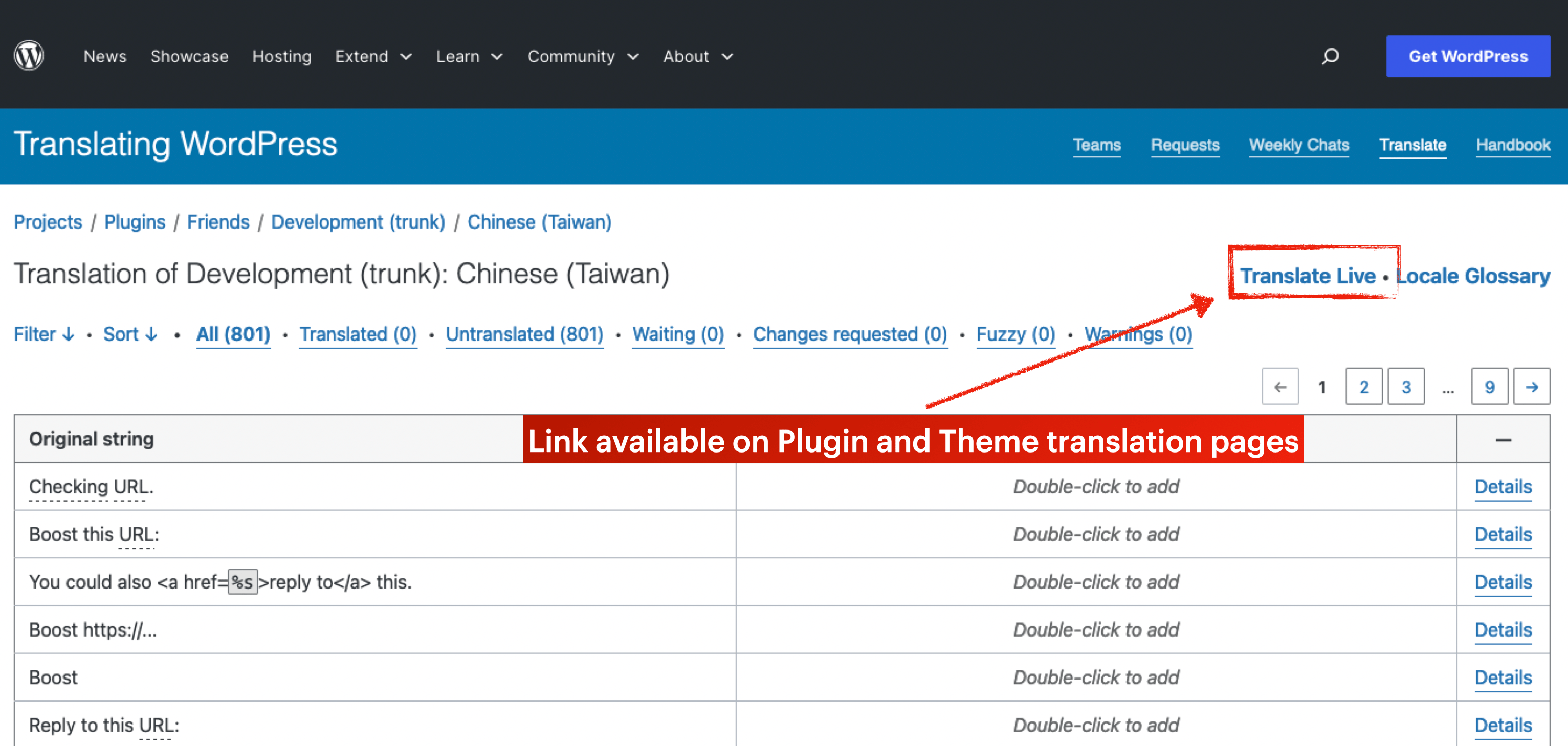Select the Changes requested (0) filter
Screen dimensions: 1568x746
(x=850, y=335)
